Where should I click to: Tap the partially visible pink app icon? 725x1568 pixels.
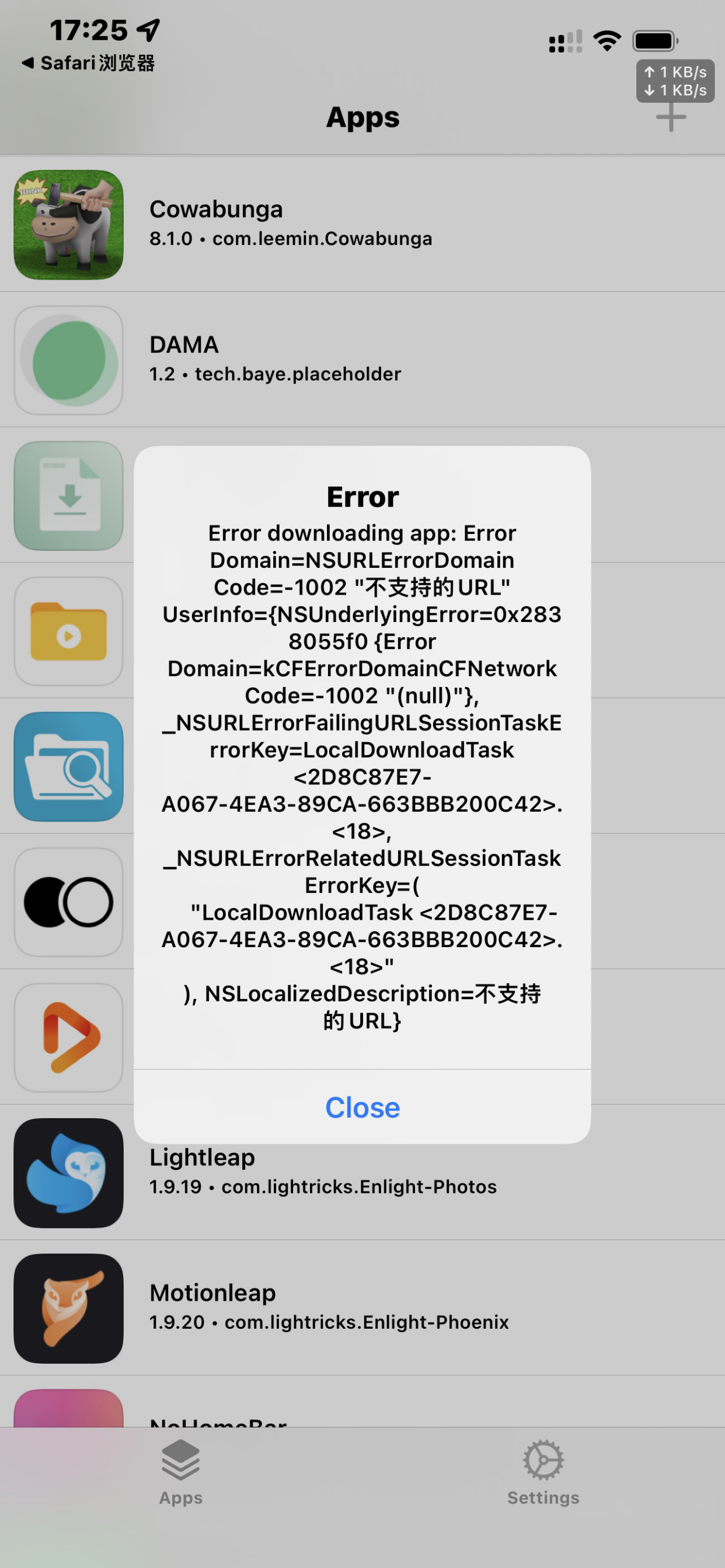point(69,1408)
